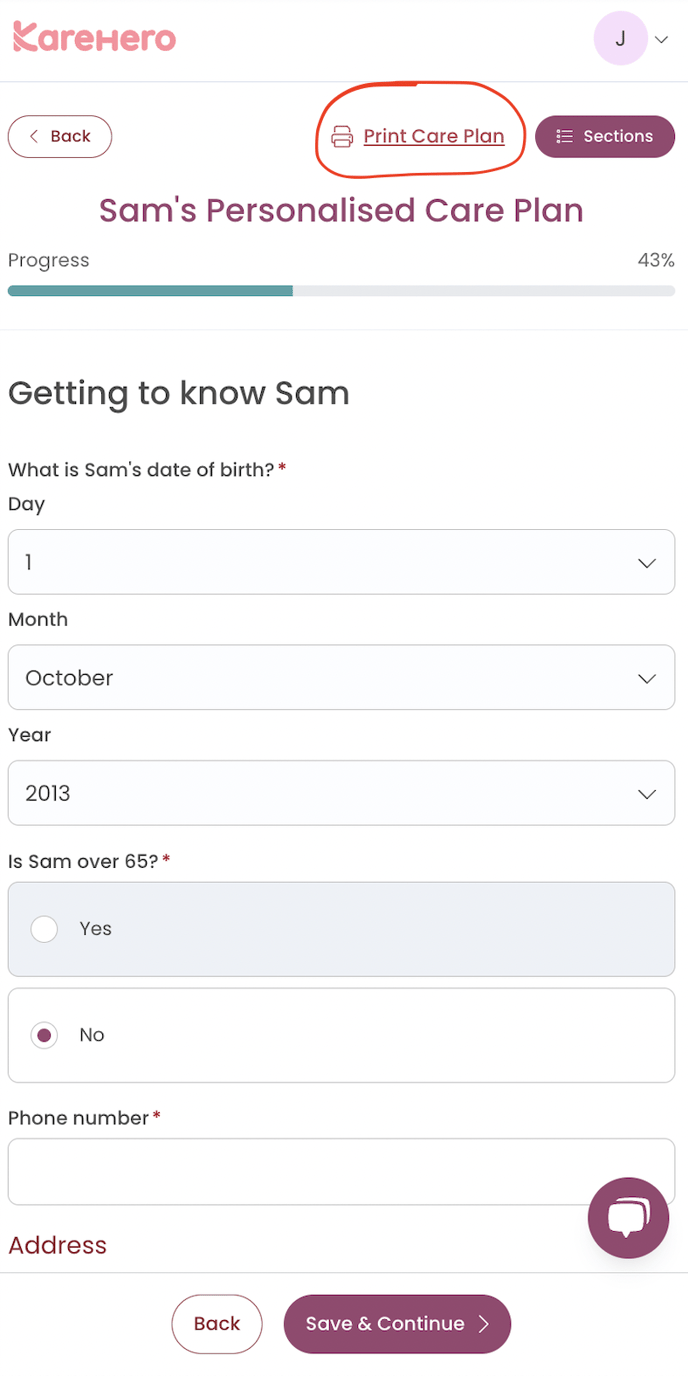688x1376 pixels.
Task: Select Yes for over 65
Action: 44,929
